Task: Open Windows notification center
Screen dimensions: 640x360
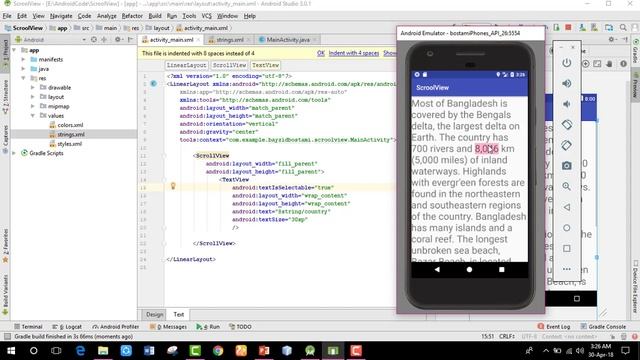Action: pos(625,351)
